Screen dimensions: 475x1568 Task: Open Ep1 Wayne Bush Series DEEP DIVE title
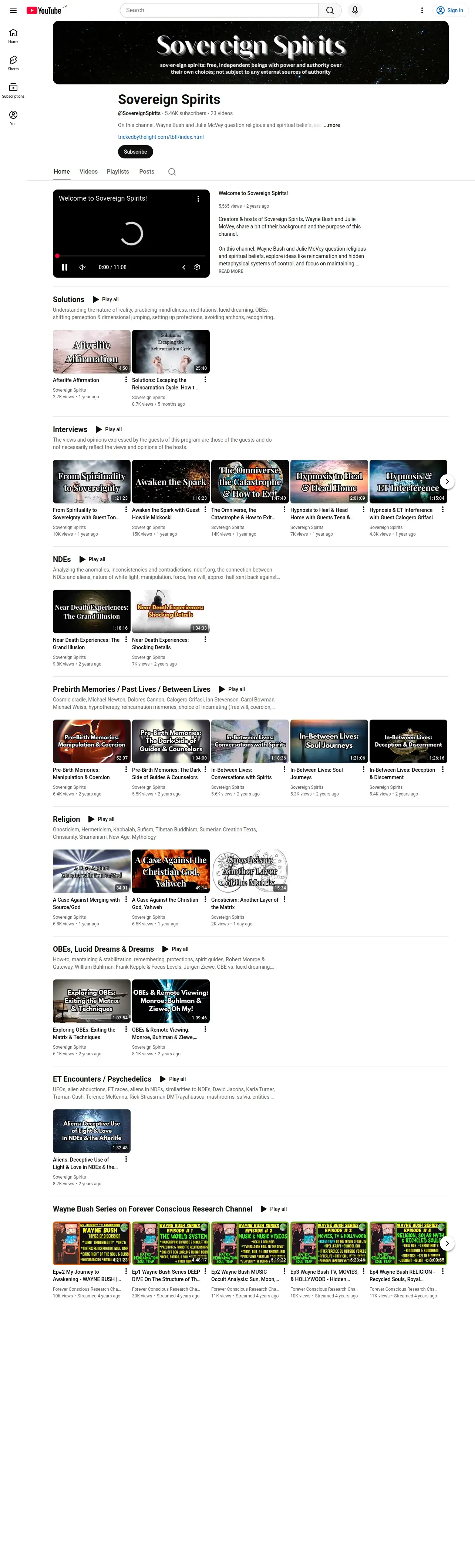[166, 1275]
